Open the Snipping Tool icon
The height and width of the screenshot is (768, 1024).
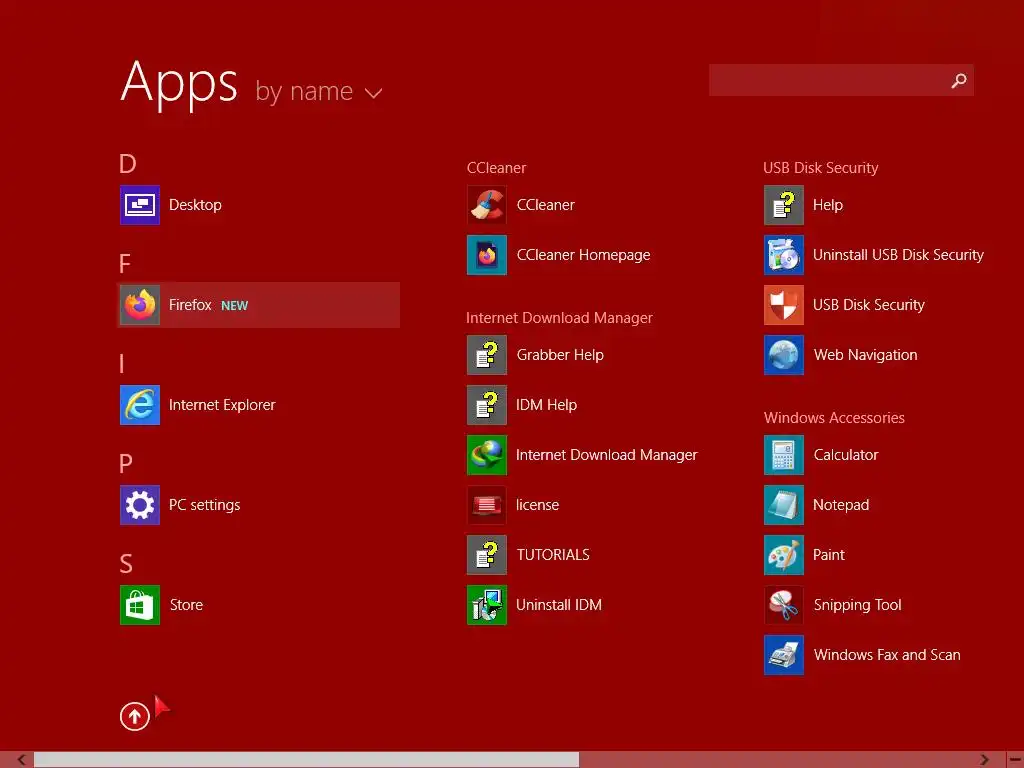[784, 605]
